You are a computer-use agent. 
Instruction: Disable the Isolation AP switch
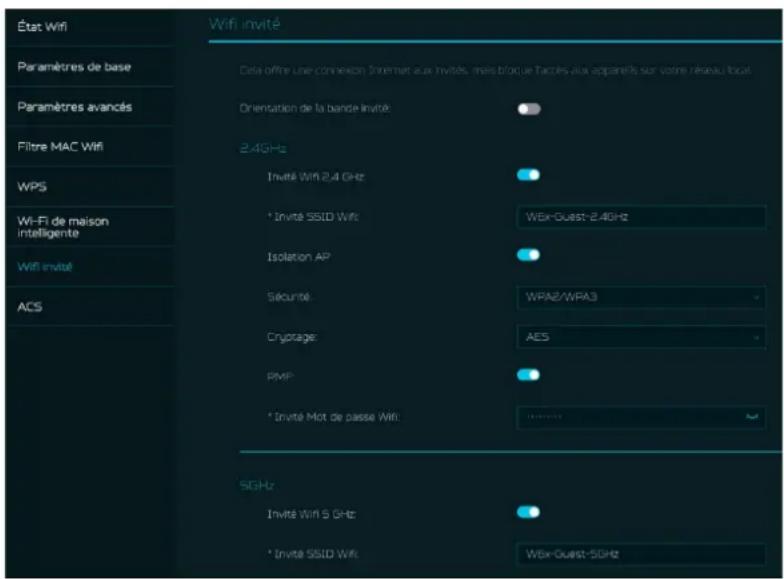click(x=528, y=254)
